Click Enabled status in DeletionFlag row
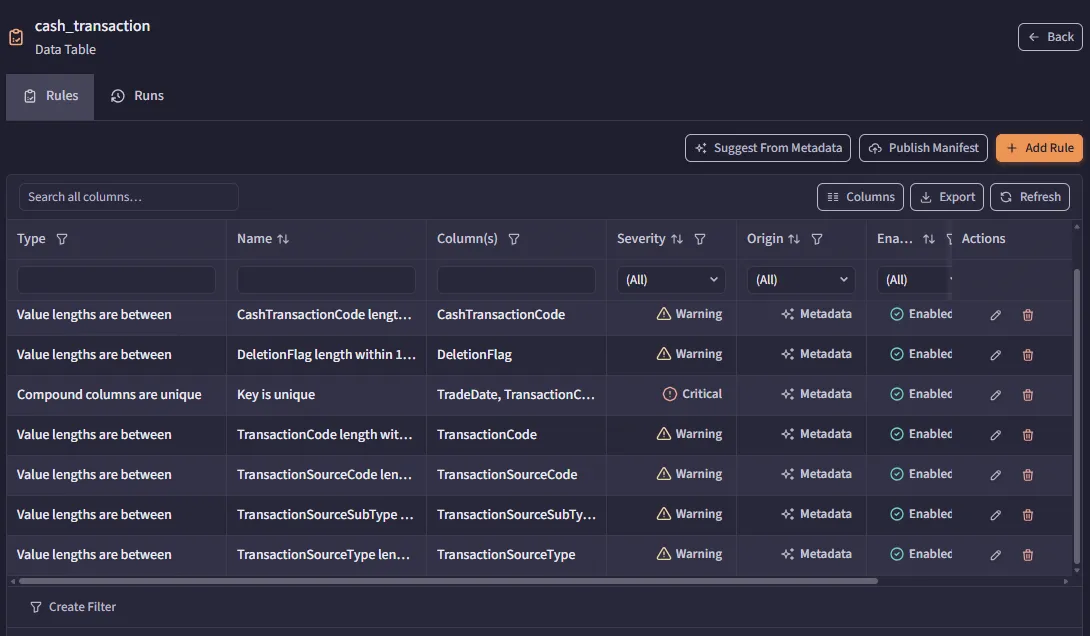 pos(921,354)
